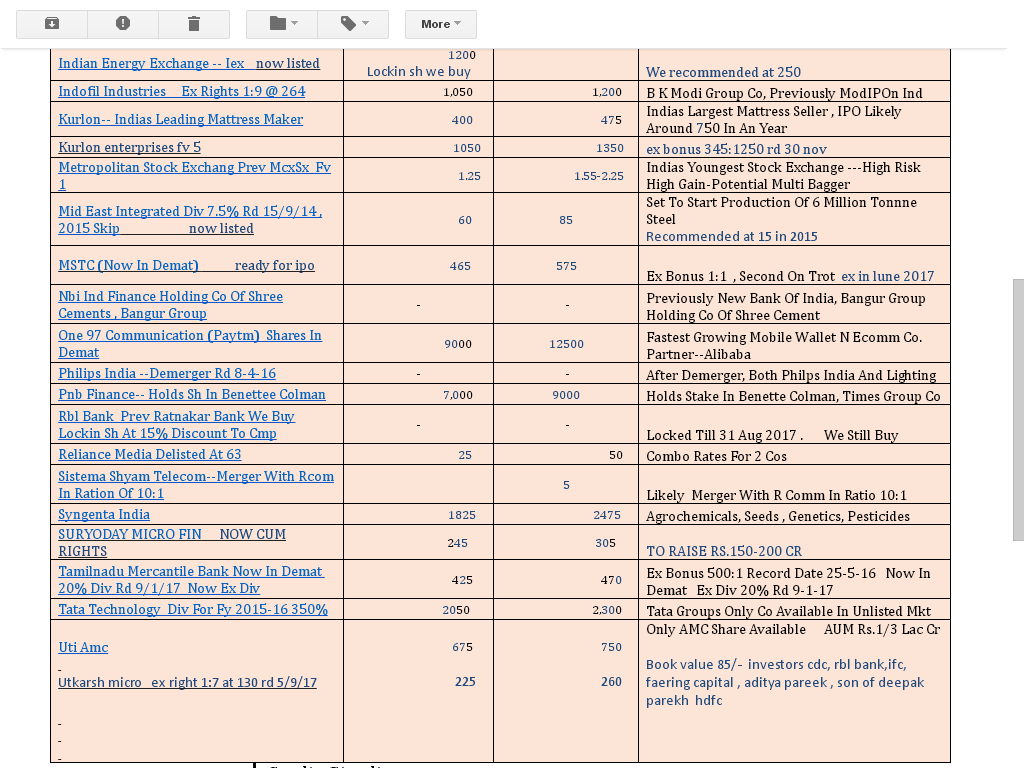Open Kurlon Indias Leading Mattress Maker link
The height and width of the screenshot is (768, 1024).
180,120
